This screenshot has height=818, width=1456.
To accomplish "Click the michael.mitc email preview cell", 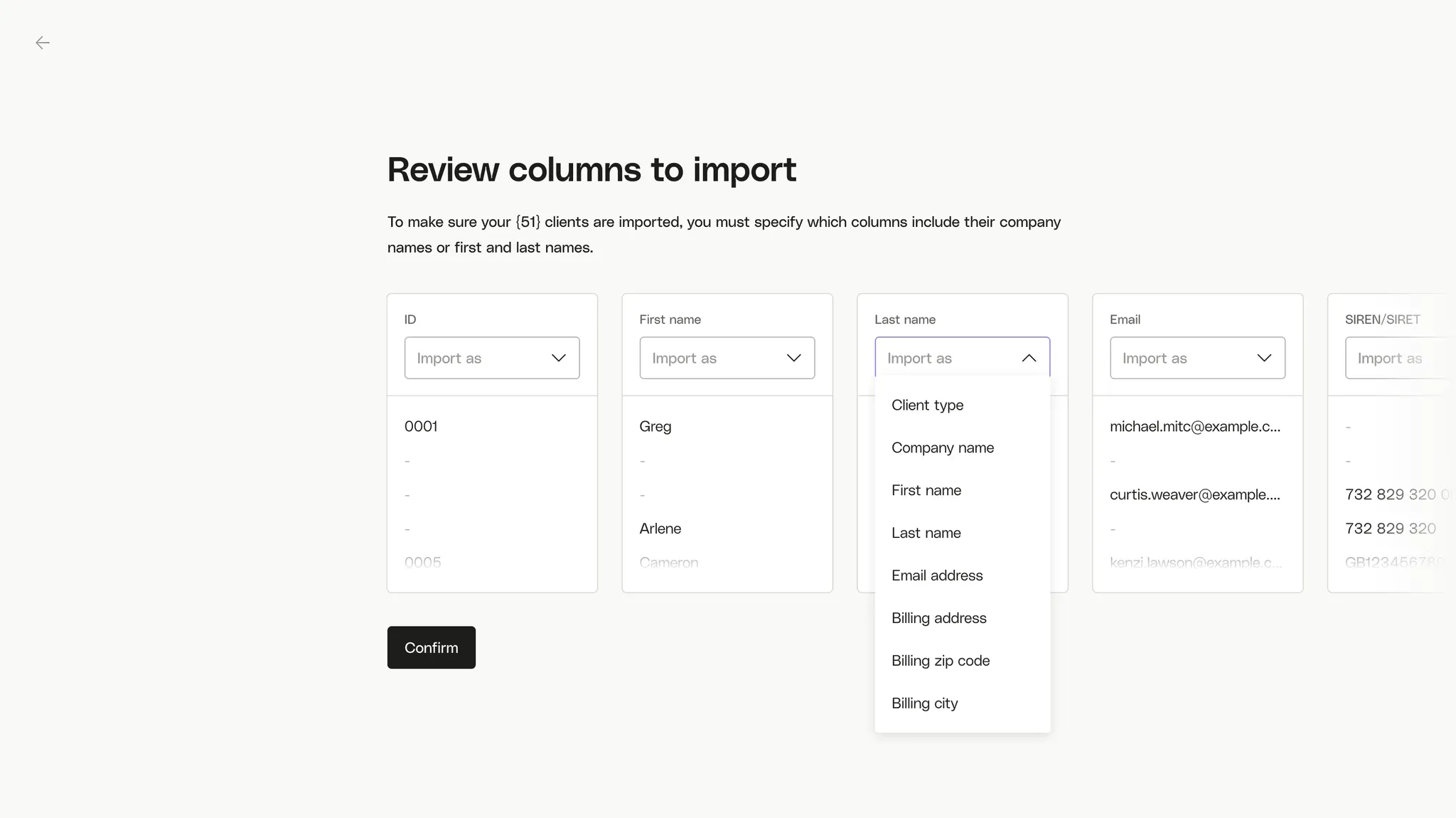I will [x=1194, y=426].
